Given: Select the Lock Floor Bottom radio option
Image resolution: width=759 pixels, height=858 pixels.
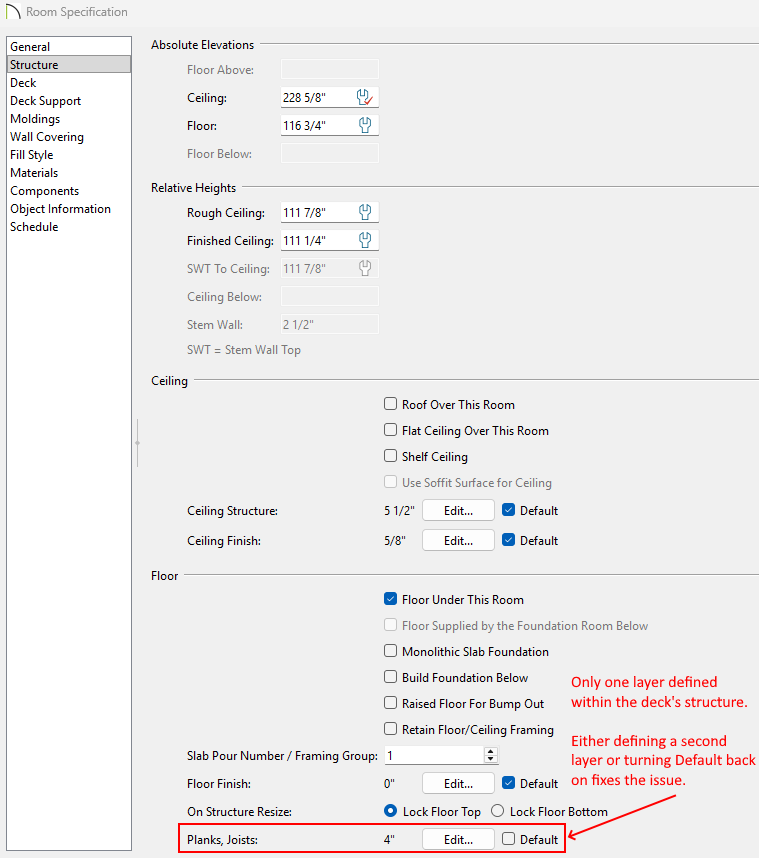Looking at the screenshot, I should [x=497, y=811].
